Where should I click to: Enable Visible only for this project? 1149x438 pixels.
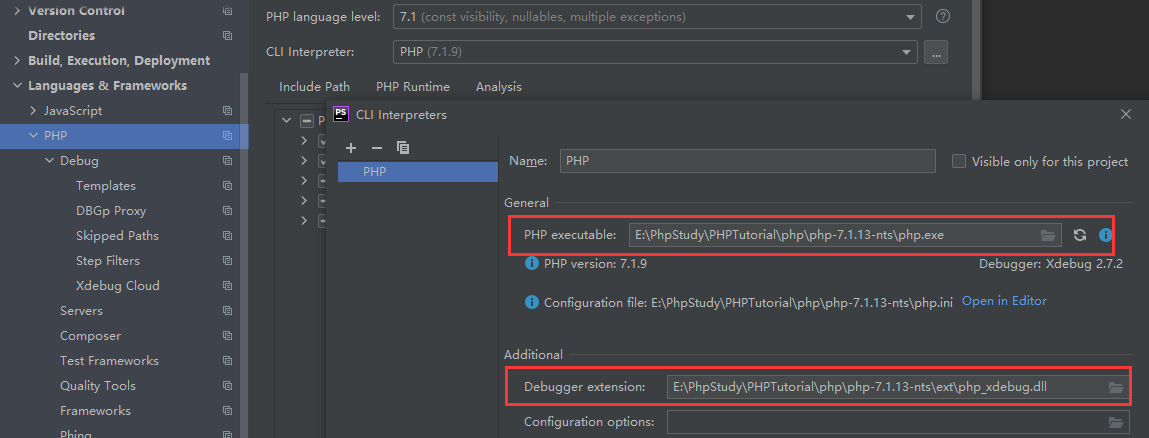point(958,161)
